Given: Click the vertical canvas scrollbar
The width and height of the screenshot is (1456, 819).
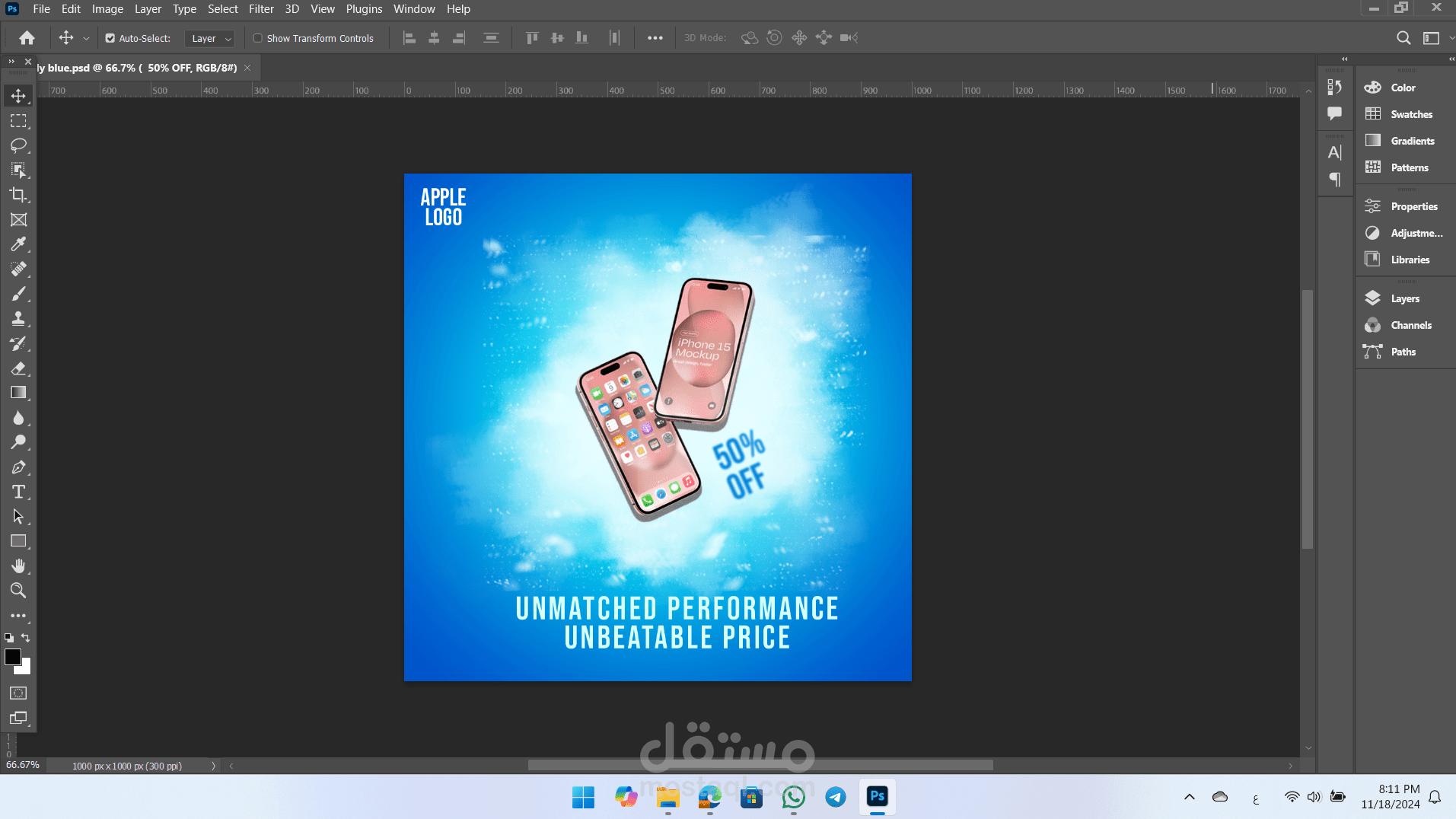Looking at the screenshot, I should click(x=1308, y=419).
